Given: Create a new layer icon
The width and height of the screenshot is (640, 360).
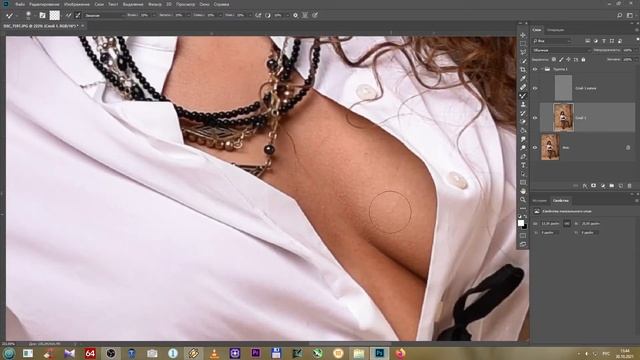Looking at the screenshot, I should pyautogui.click(x=620, y=186).
